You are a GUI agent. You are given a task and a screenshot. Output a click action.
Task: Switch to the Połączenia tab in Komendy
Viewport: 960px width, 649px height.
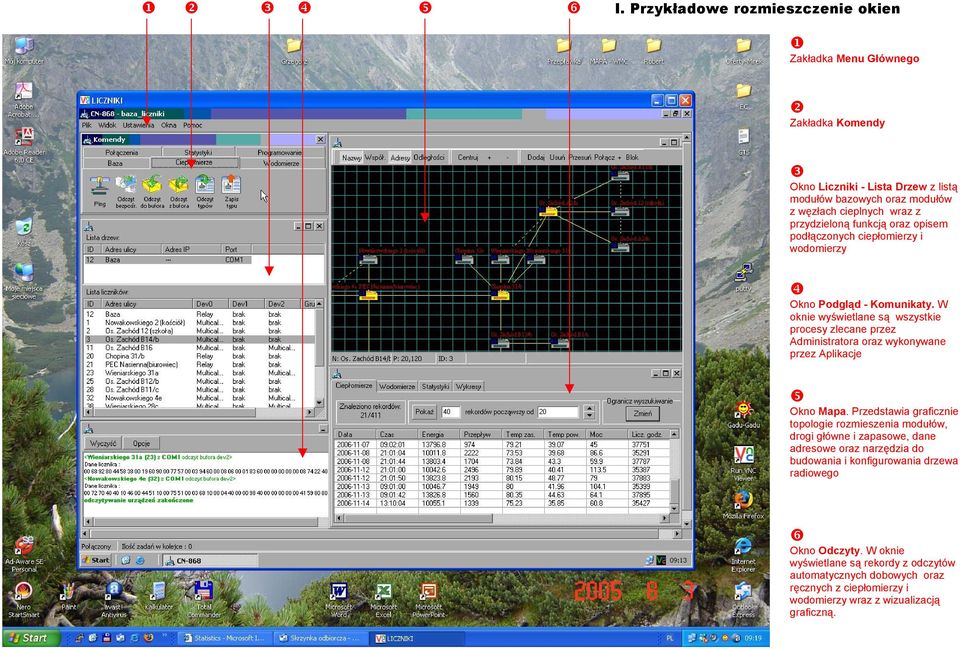121,152
